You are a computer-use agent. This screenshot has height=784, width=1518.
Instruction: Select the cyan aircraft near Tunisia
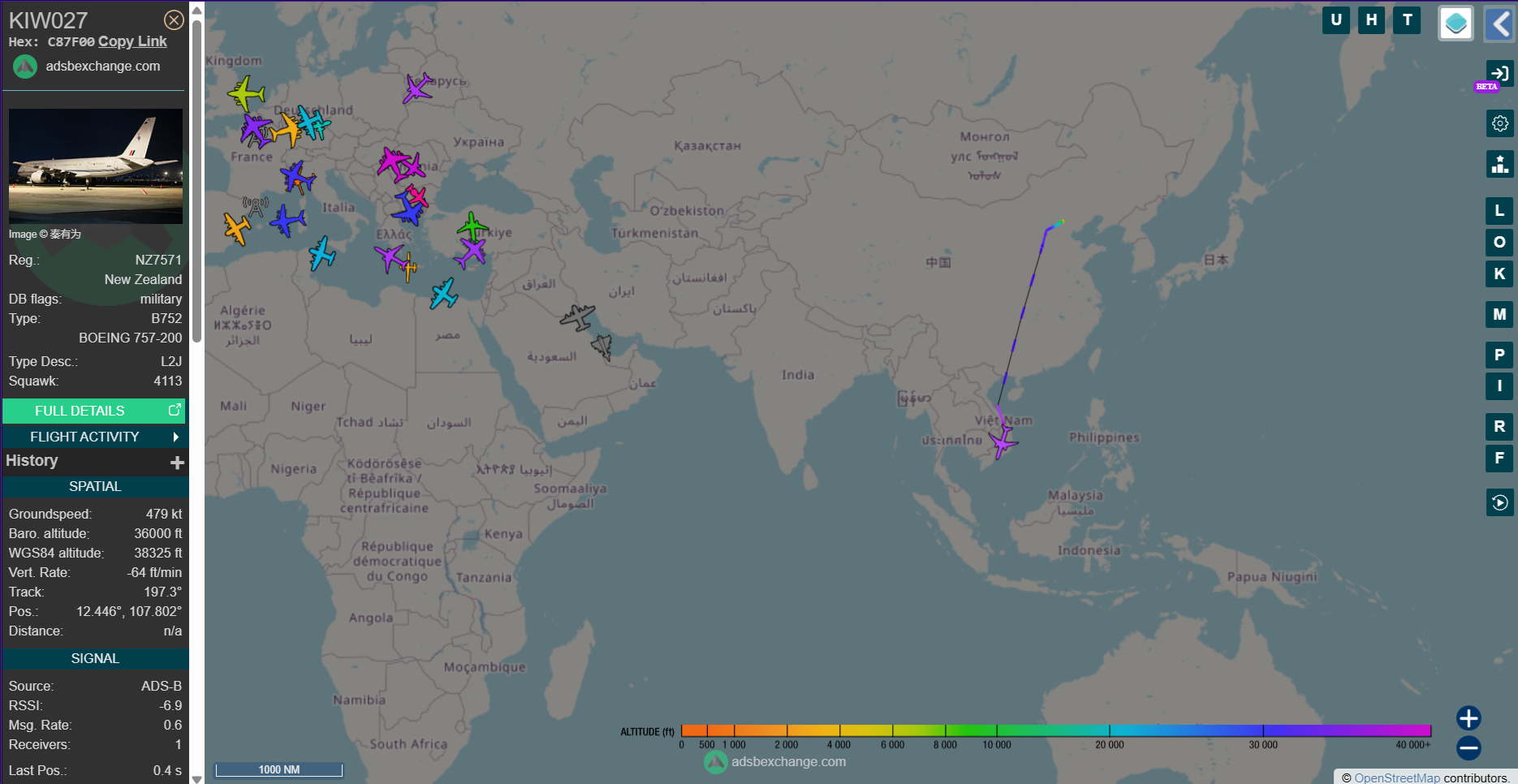click(322, 253)
